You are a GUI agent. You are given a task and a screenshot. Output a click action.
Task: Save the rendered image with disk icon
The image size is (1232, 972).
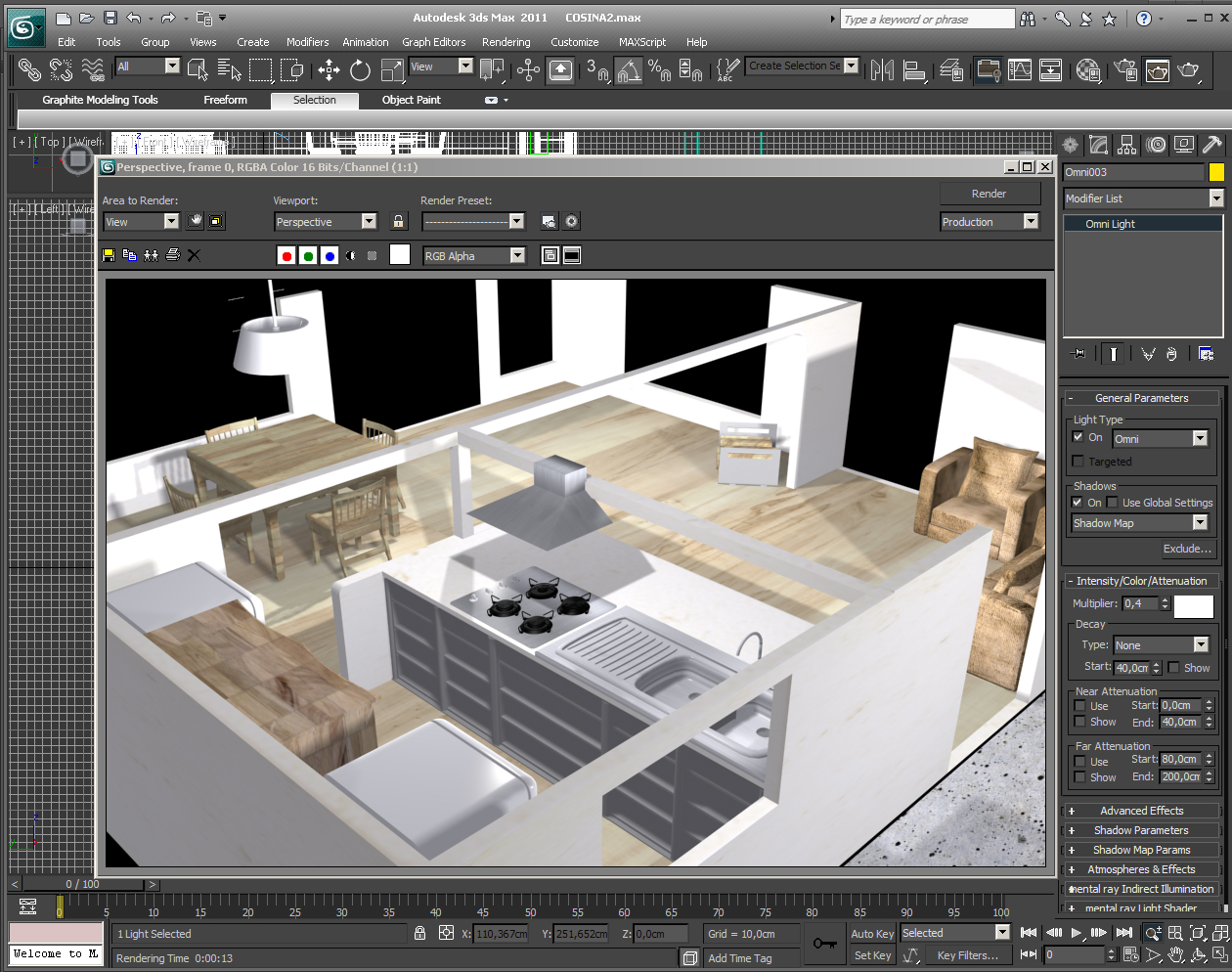click(109, 255)
